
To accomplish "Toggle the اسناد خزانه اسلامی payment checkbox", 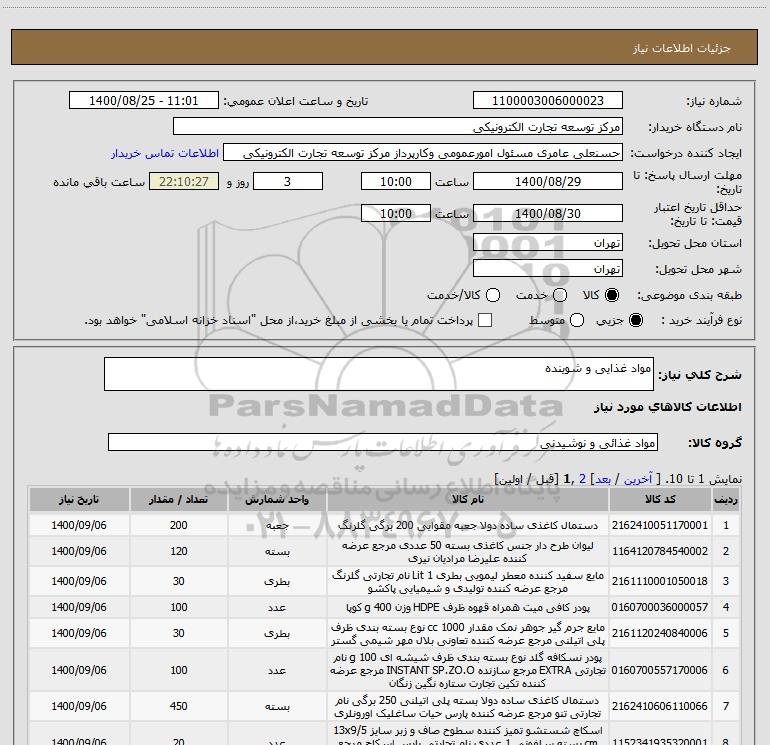I will coord(485,320).
